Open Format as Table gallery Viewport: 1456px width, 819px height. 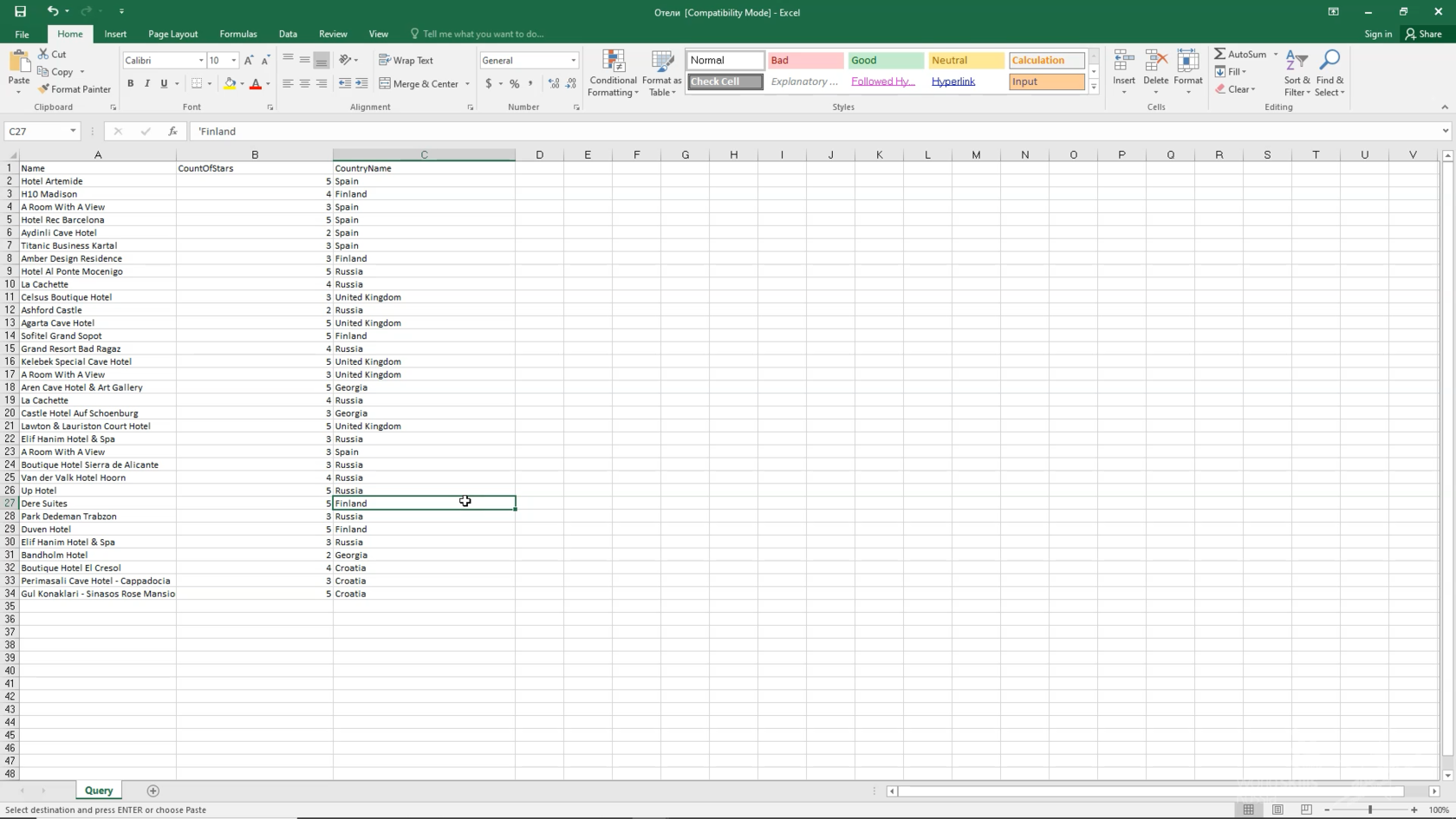(661, 74)
